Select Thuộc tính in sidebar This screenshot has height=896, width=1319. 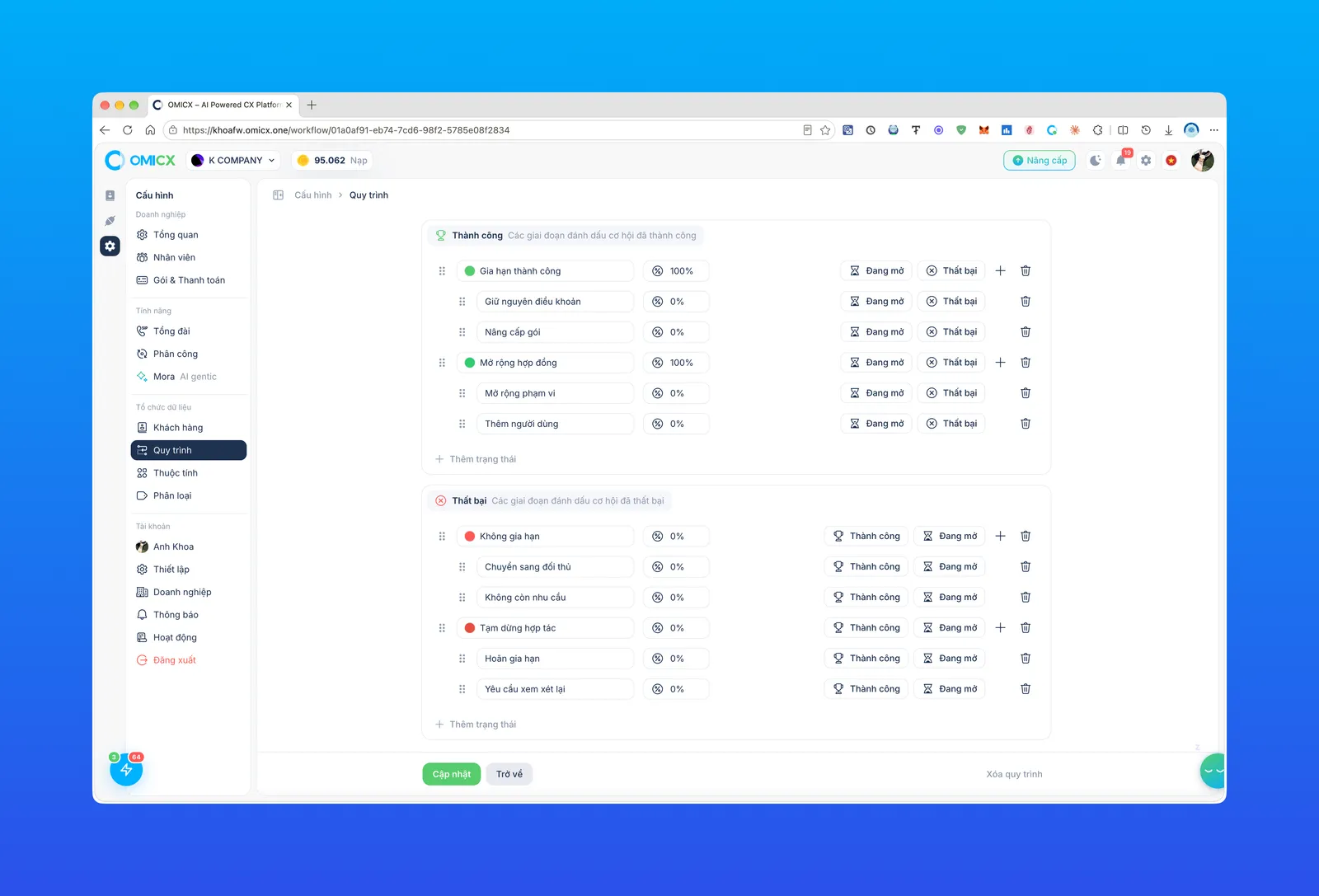[x=189, y=473]
